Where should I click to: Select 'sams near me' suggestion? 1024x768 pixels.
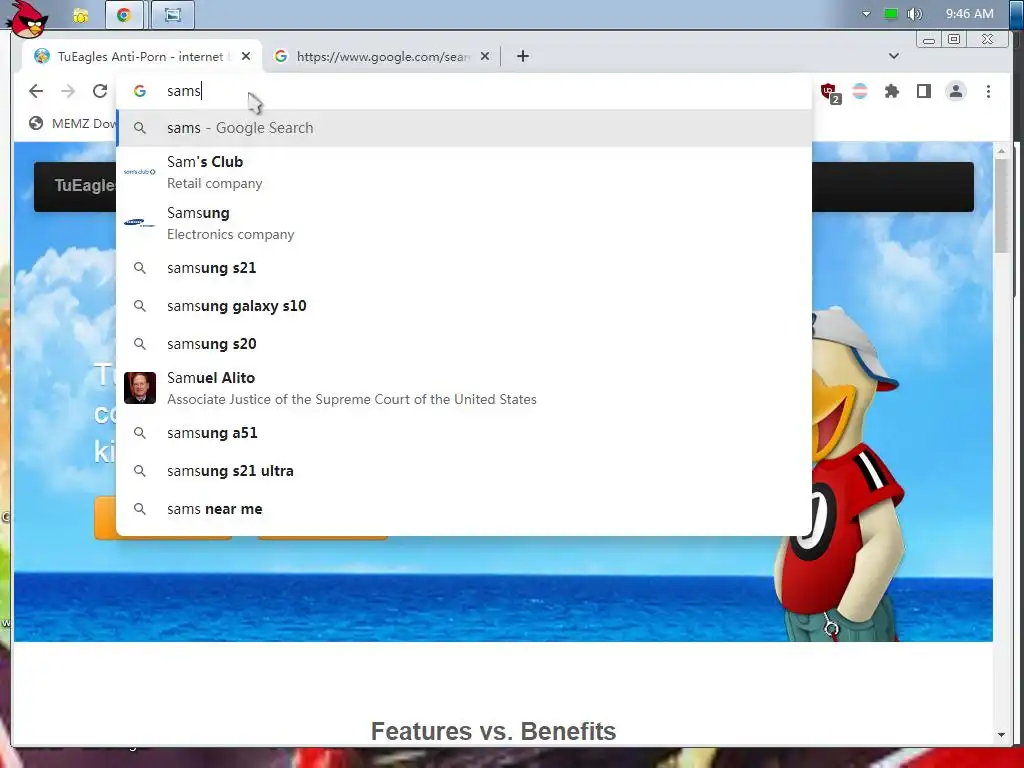point(464,509)
